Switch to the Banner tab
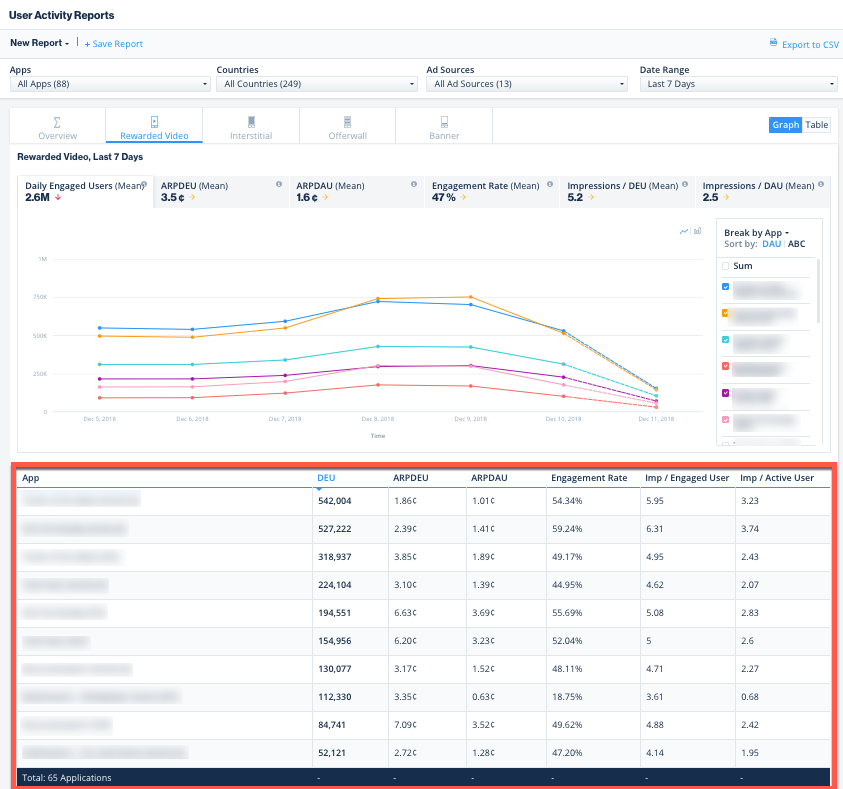This screenshot has width=843, height=789. (x=444, y=126)
